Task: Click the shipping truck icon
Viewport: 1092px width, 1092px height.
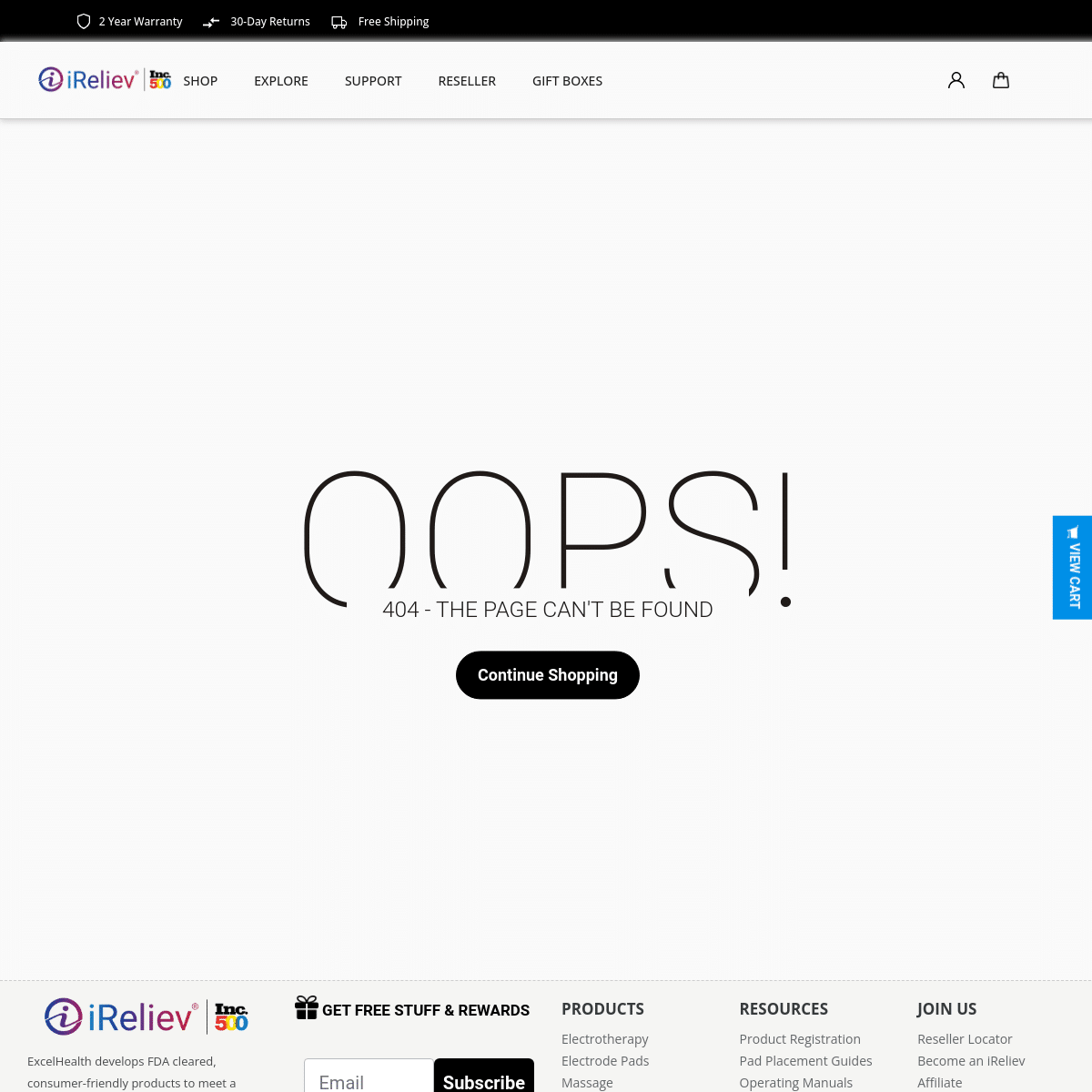Action: pos(339,22)
